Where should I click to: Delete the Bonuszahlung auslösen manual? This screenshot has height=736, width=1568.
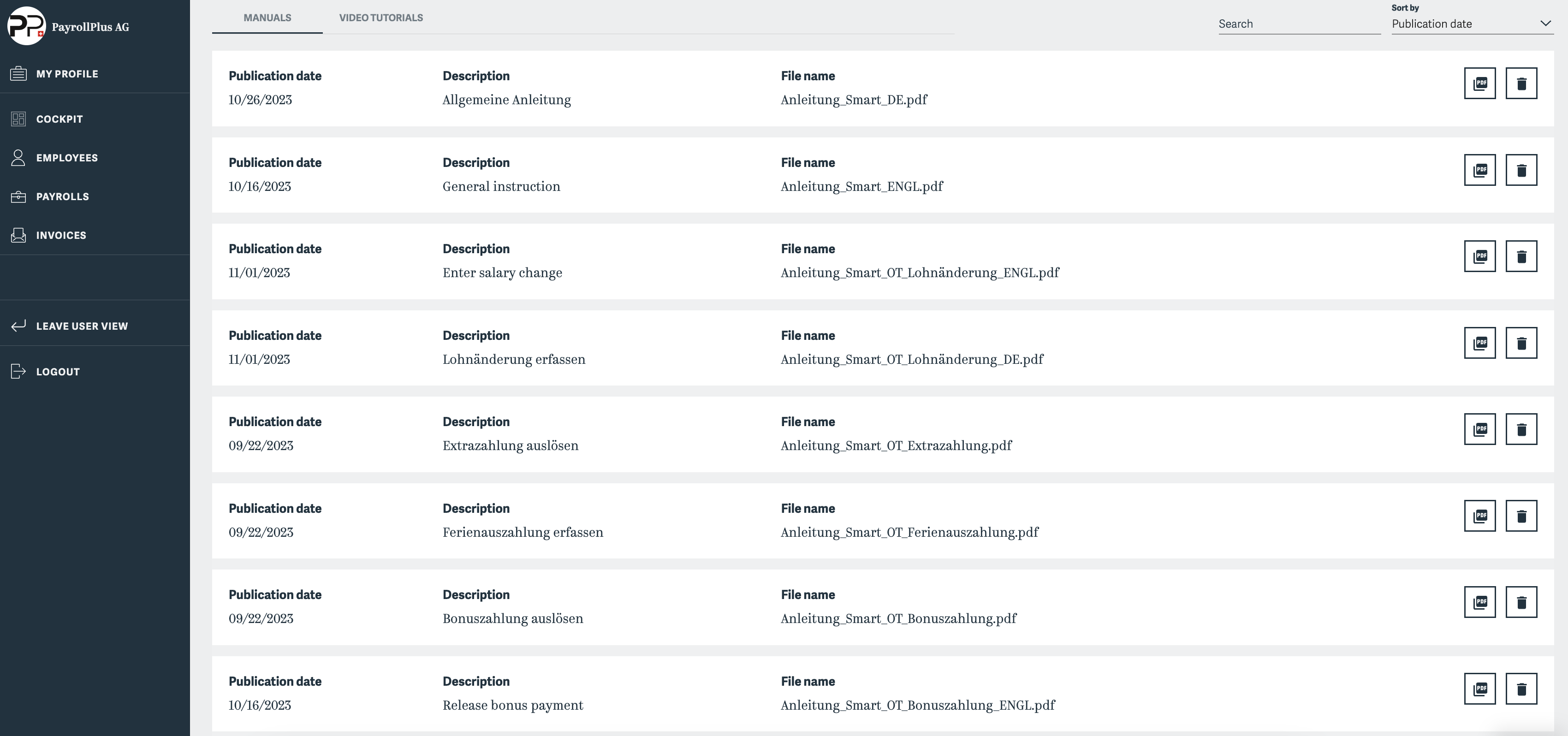tap(1521, 602)
